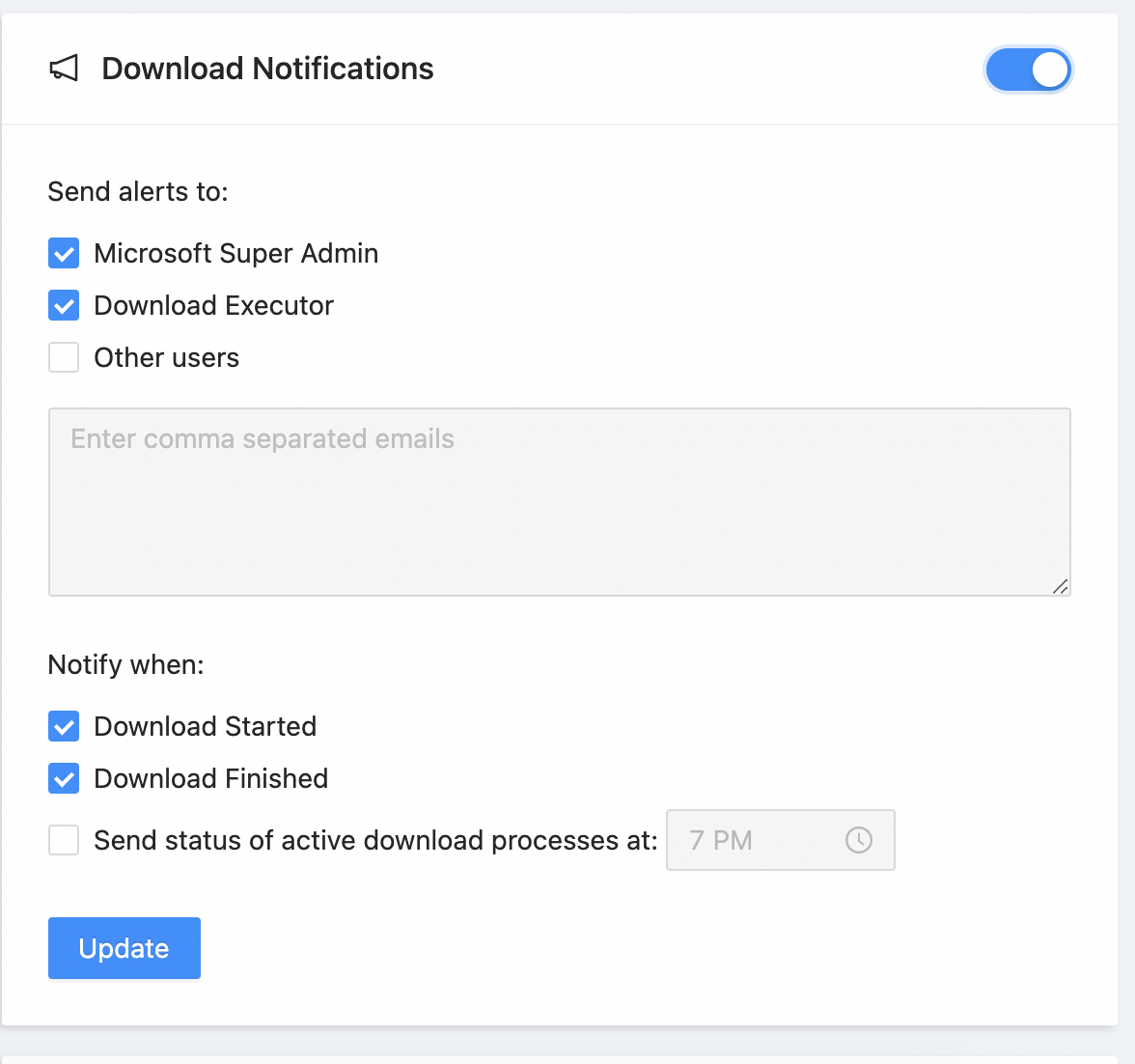This screenshot has width=1135, height=1064.
Task: Click the Download Finished label text
Action: click(x=210, y=779)
